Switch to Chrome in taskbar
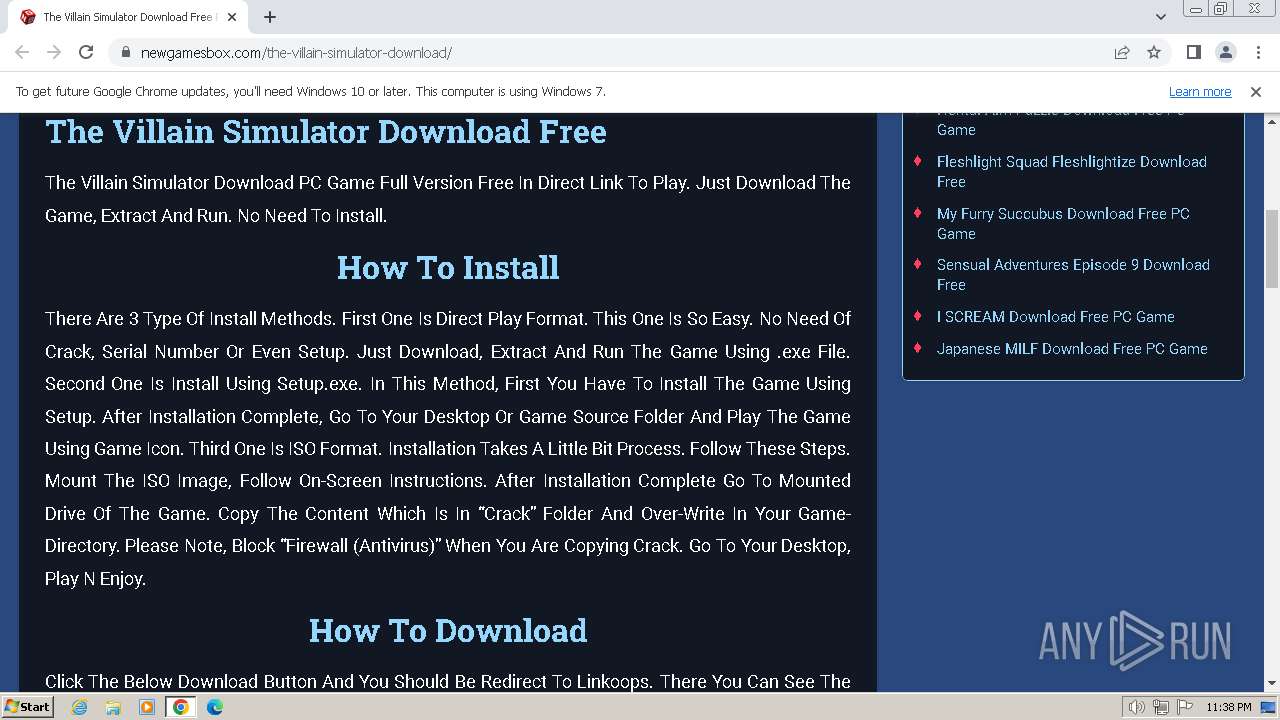The image size is (1280, 720). 181,707
